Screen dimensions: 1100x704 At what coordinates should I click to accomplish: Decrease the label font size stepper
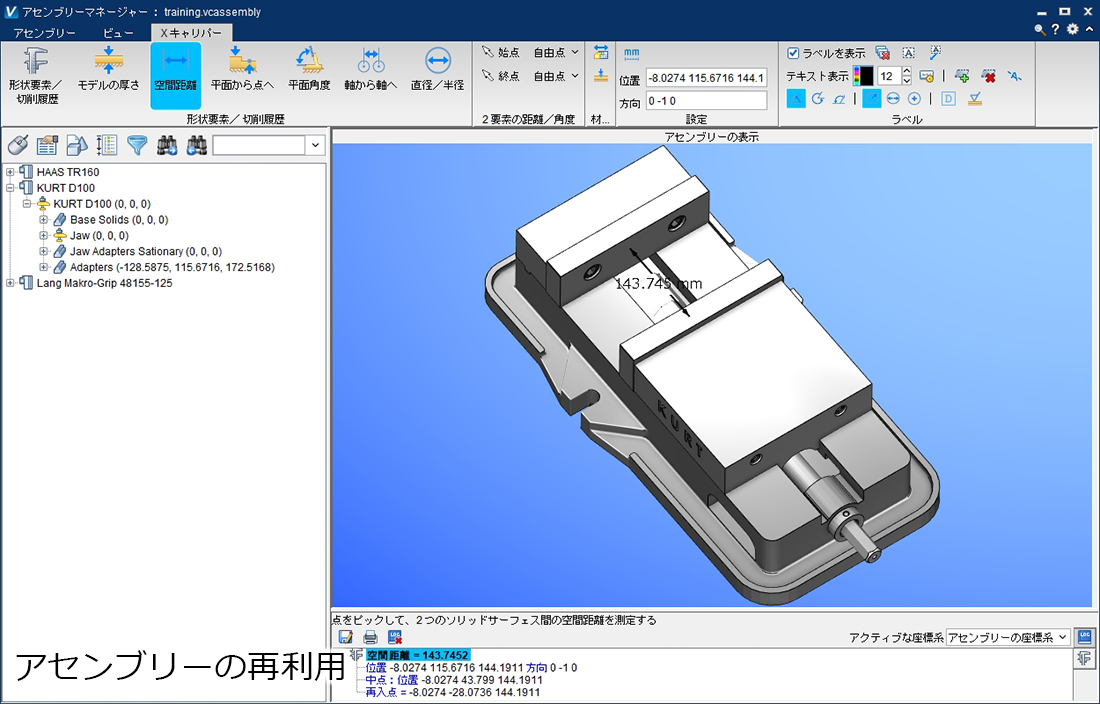(x=906, y=80)
